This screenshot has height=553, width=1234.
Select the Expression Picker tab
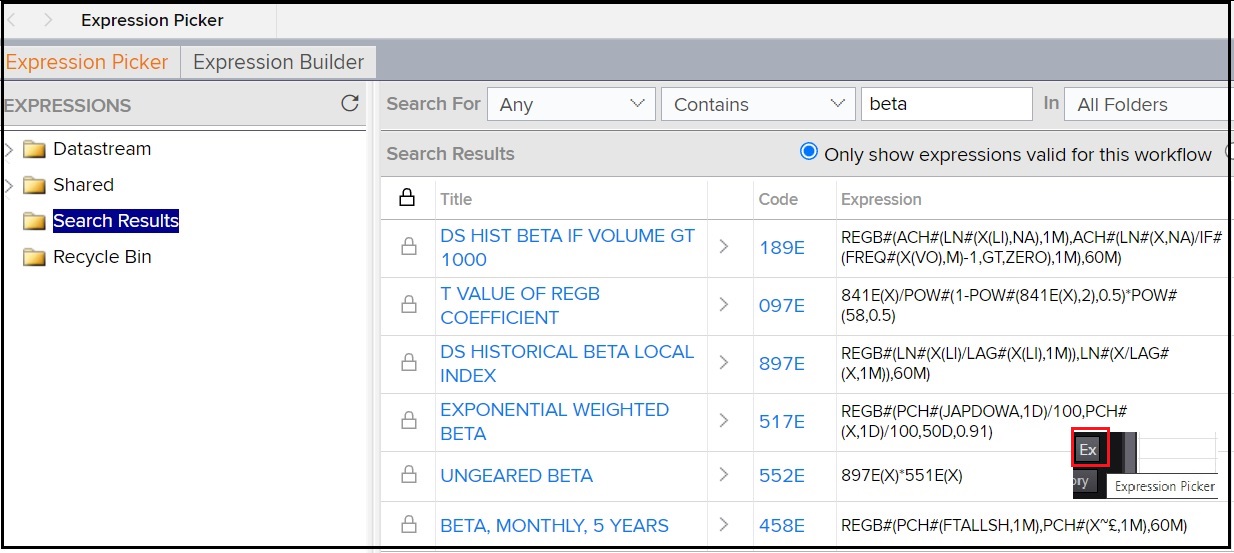[x=88, y=62]
